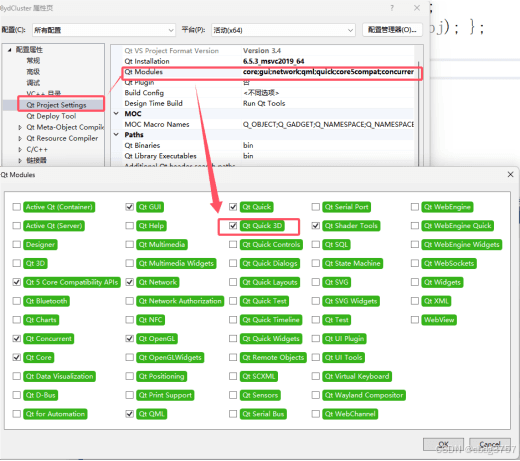Close the Qt Modules dialog
This screenshot has width=520, height=461.
tap(510, 174)
